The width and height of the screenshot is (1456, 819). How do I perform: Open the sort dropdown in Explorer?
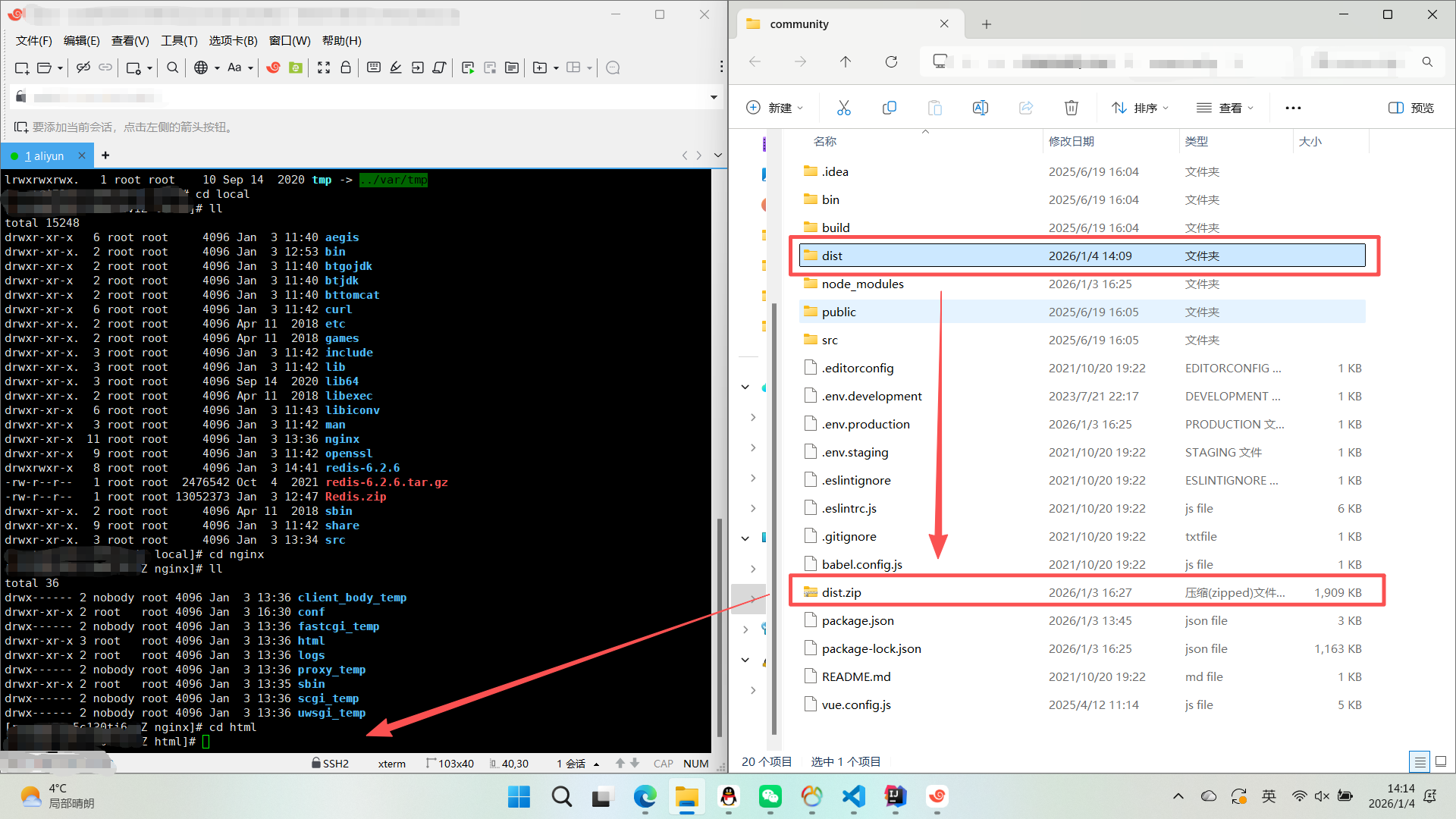click(1140, 108)
